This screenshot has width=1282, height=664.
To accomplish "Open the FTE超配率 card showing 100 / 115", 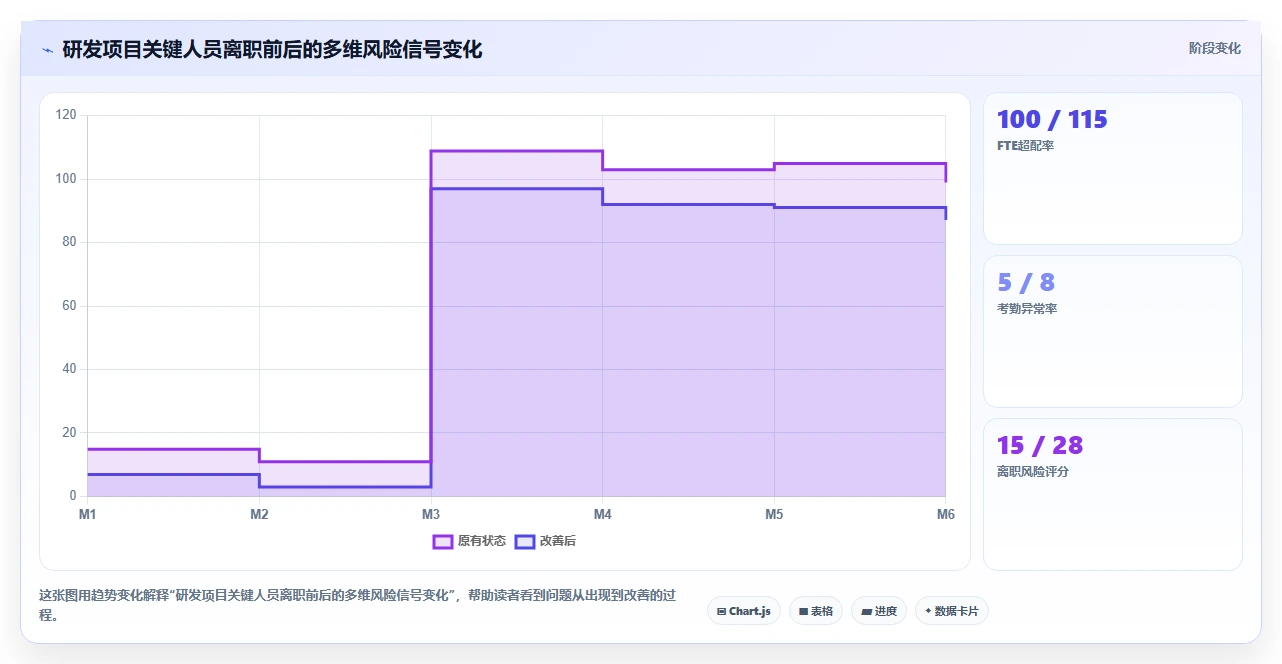I will (1113, 168).
